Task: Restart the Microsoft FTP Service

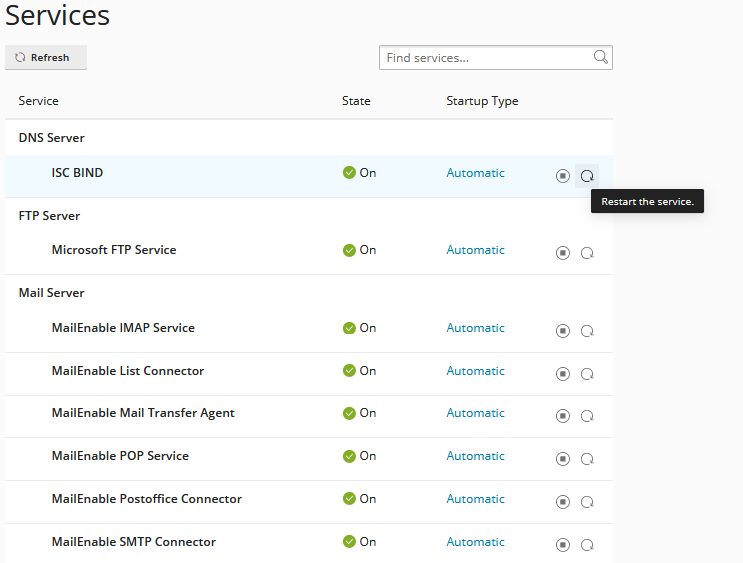Action: (587, 253)
